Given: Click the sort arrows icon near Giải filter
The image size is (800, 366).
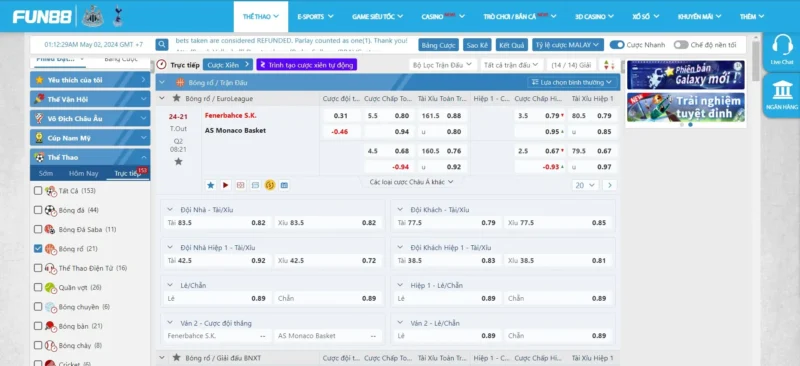Looking at the screenshot, I should pos(608,65).
